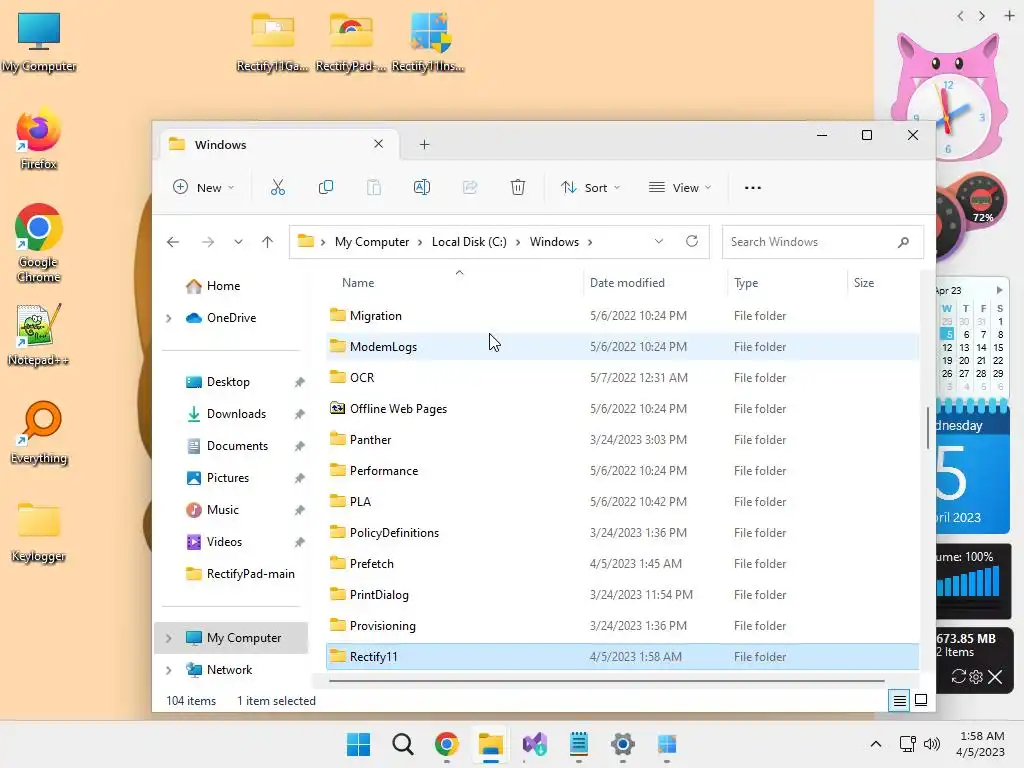Open Downloads in quick access

(x=236, y=414)
